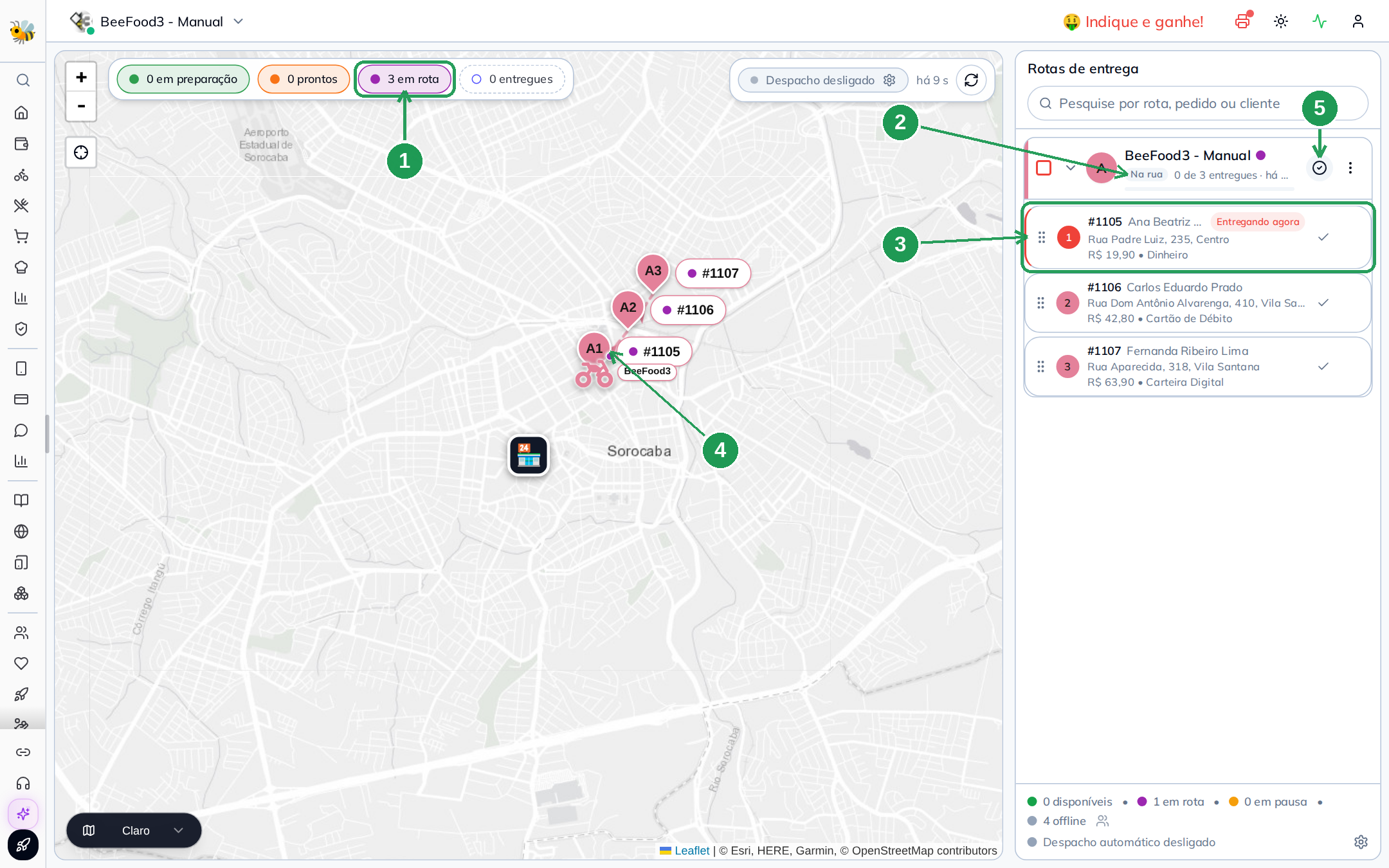Open the heart icon in the sidebar
This screenshot has width=1389, height=868.
click(21, 664)
